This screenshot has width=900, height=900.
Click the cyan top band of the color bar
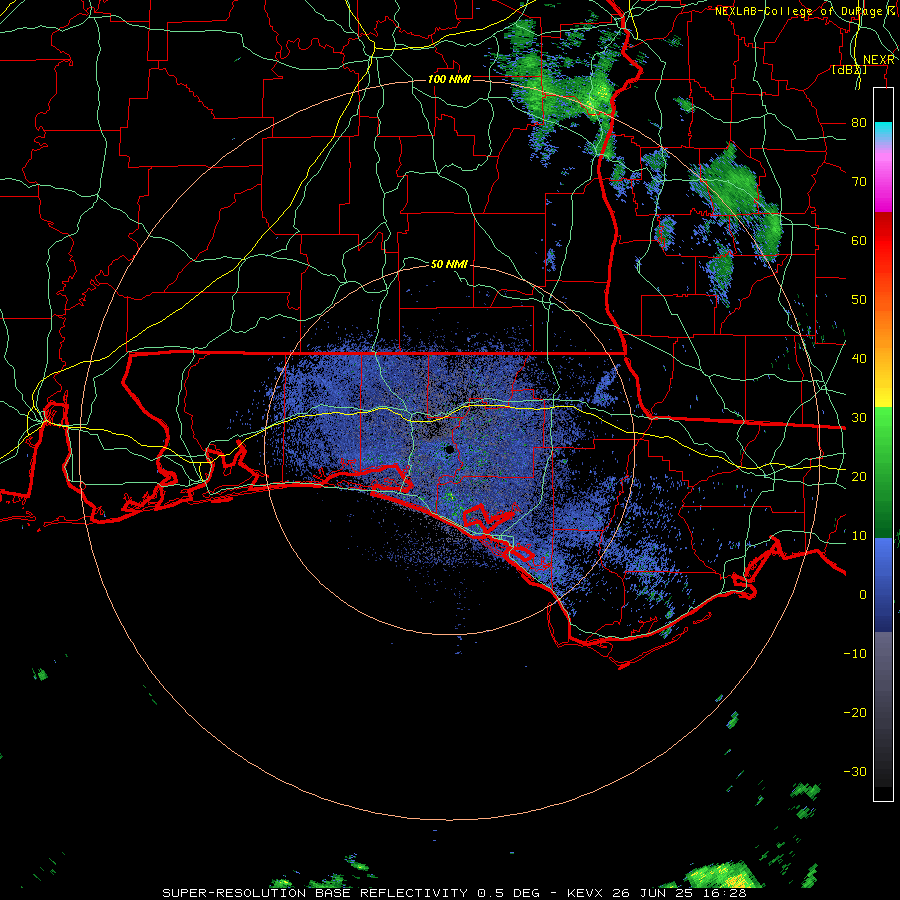[883, 132]
